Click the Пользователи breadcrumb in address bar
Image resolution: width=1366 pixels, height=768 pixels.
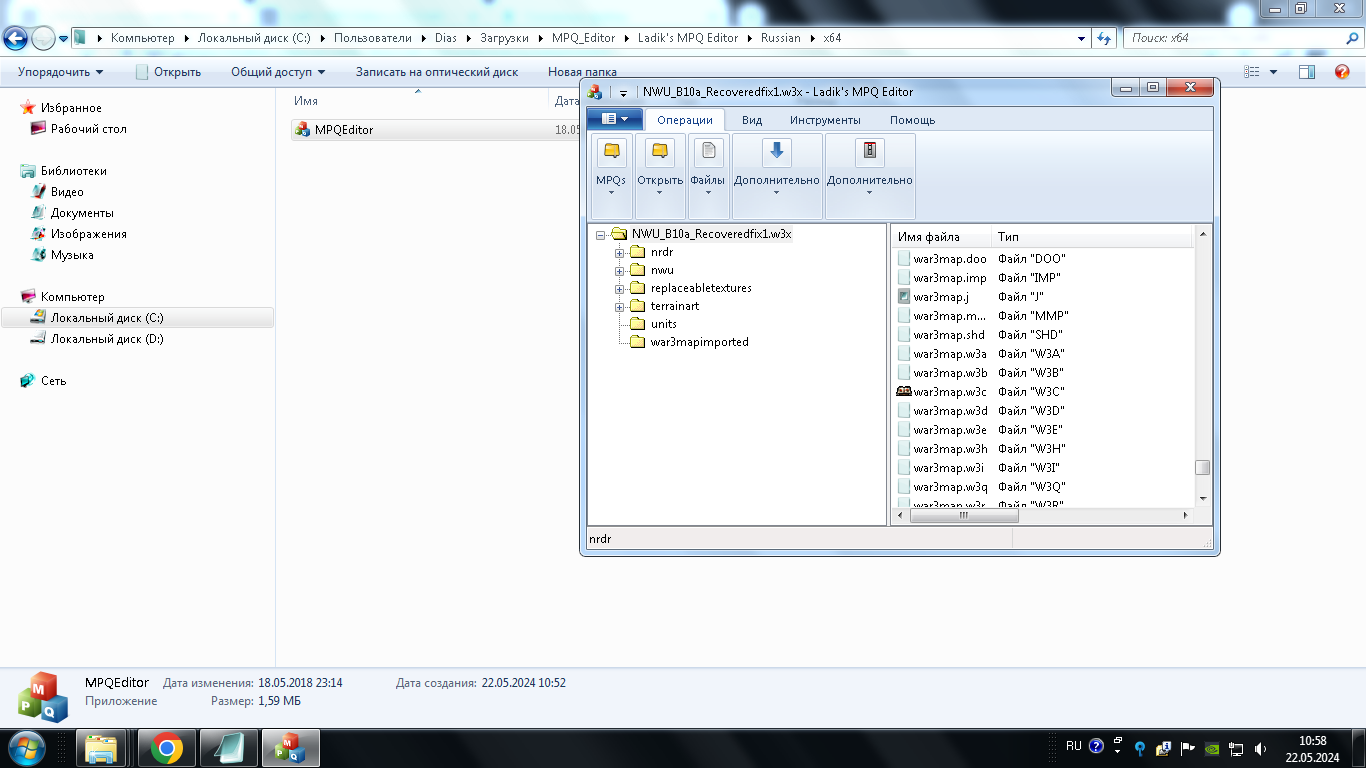click(x=373, y=38)
